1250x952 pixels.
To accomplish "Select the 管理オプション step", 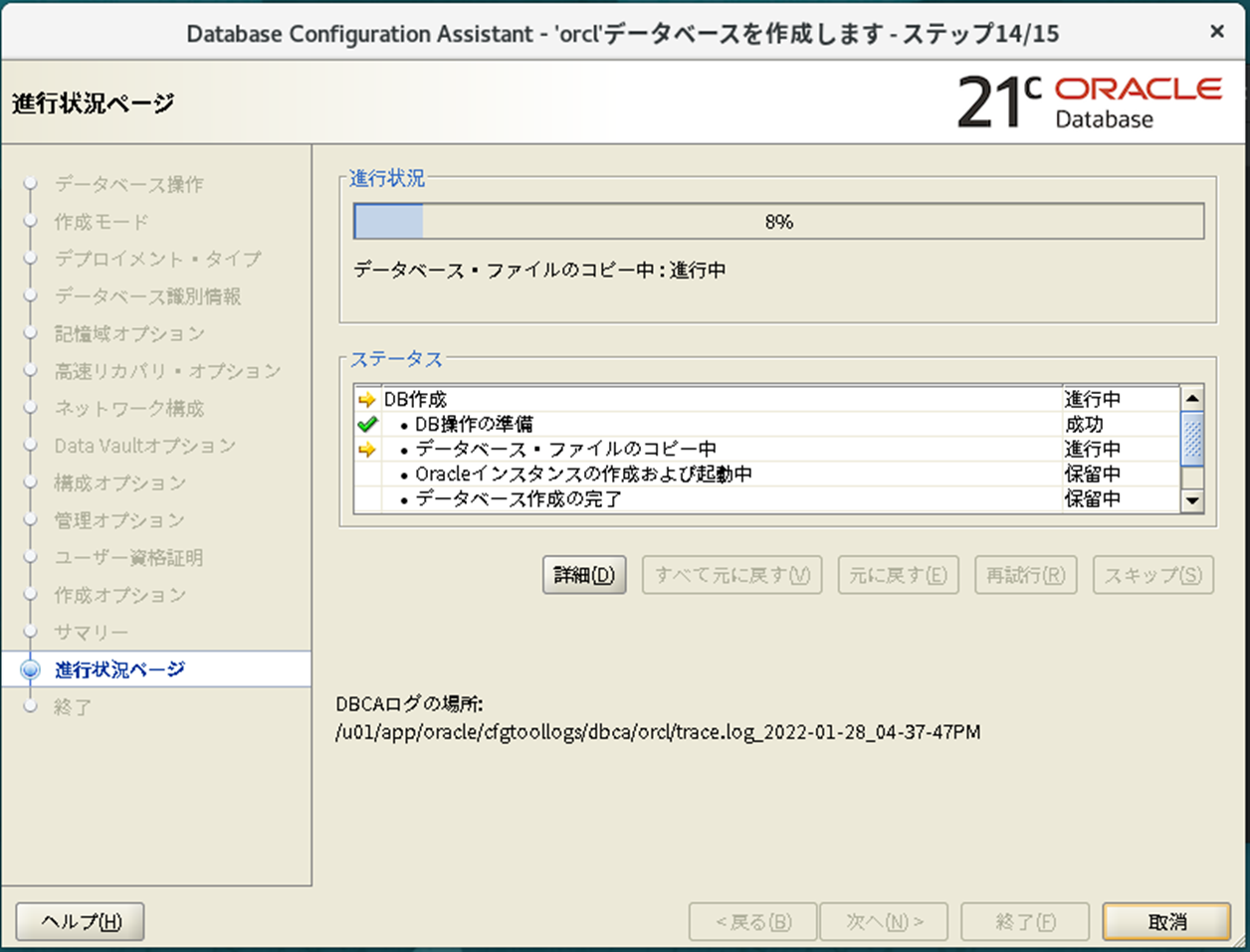I will click(x=119, y=520).
